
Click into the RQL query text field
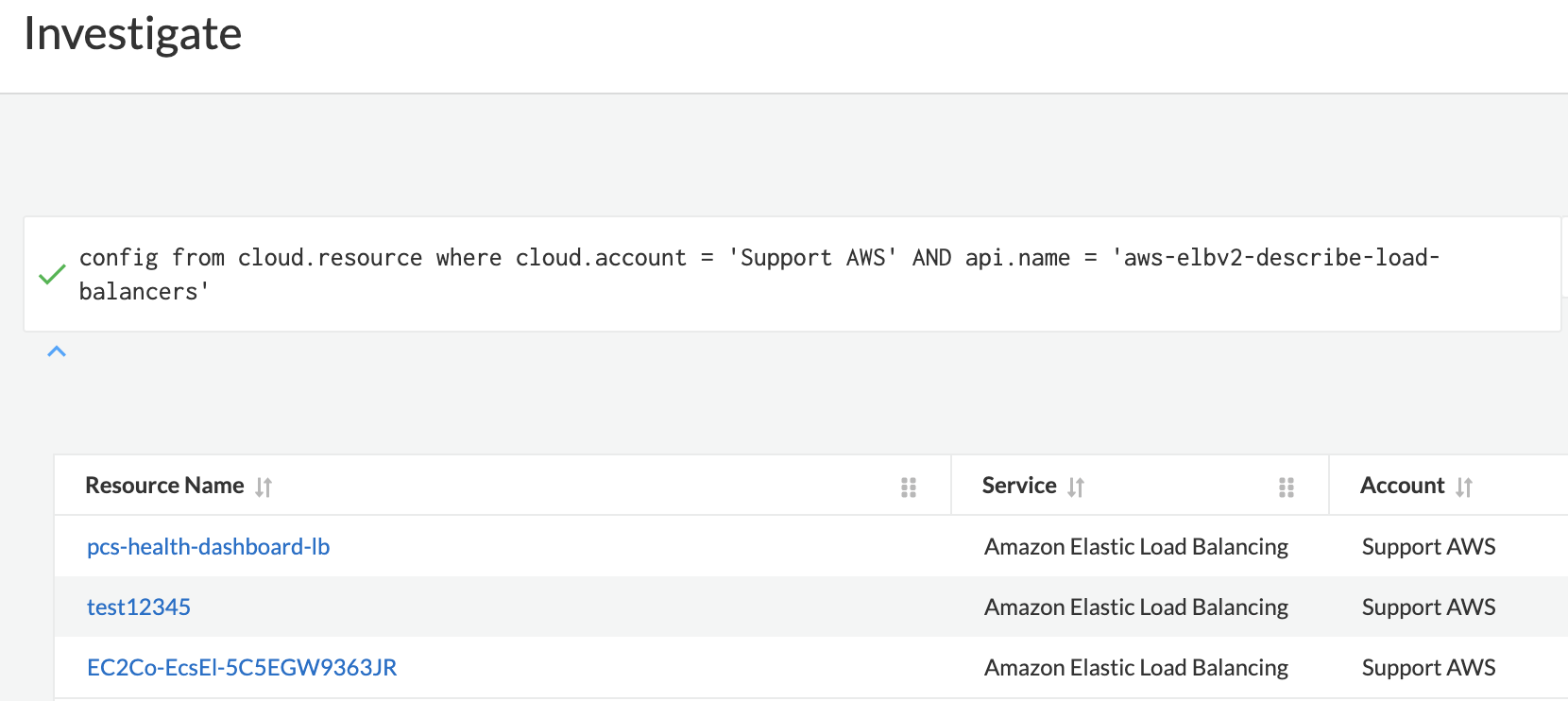point(756,274)
